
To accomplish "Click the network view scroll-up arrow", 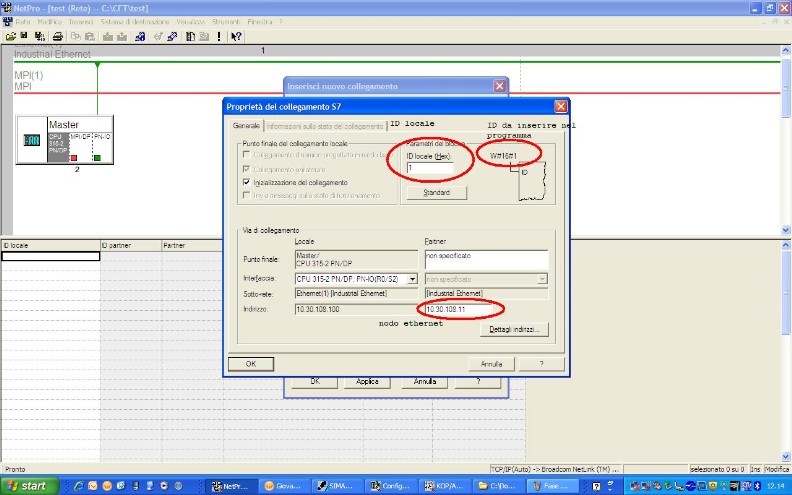I will (785, 50).
